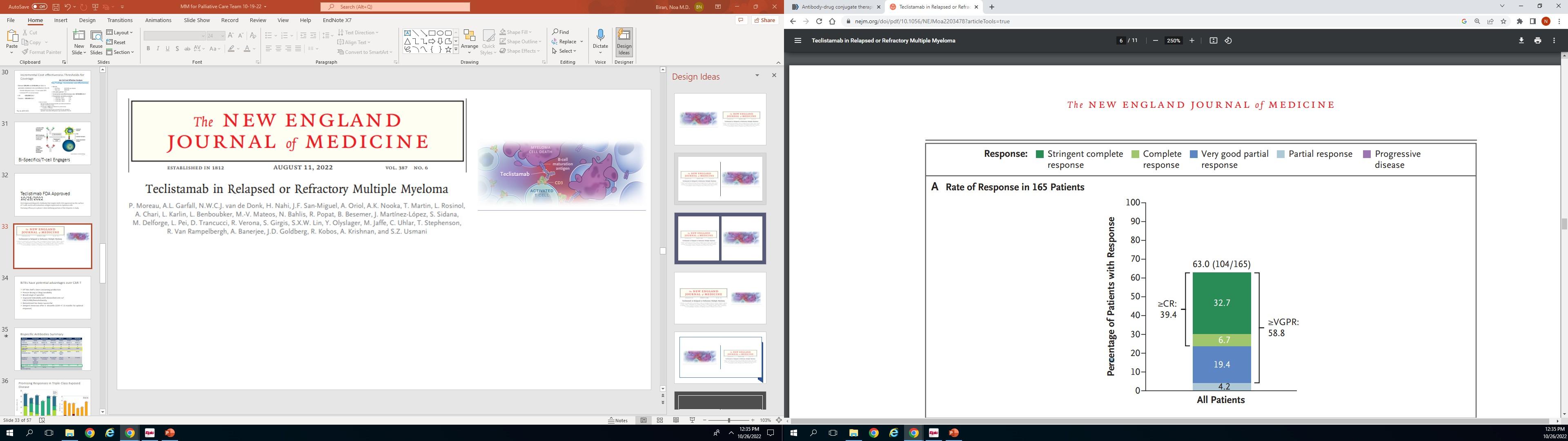Download the PDF from the viewer toolbar
Image resolution: width=1568 pixels, height=441 pixels.
coord(1521,41)
